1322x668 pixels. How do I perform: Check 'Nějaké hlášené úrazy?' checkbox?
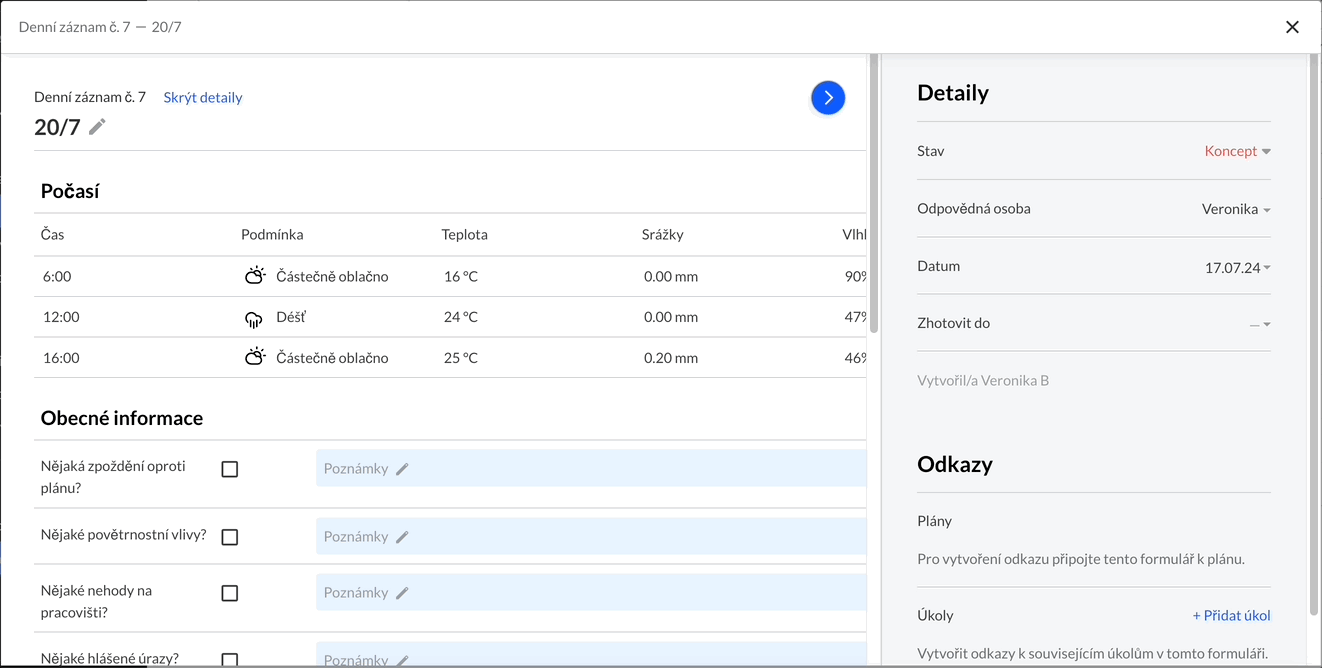tap(230, 659)
